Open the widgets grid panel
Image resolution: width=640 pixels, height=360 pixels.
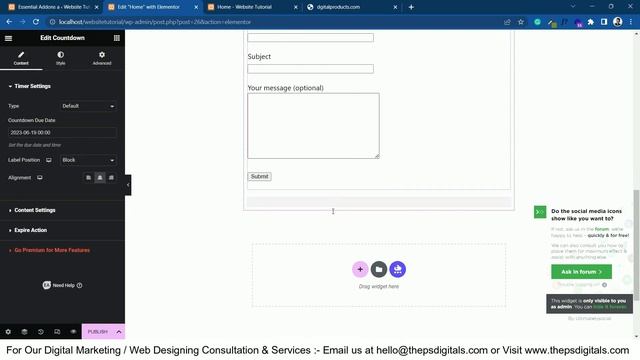[x=117, y=38]
